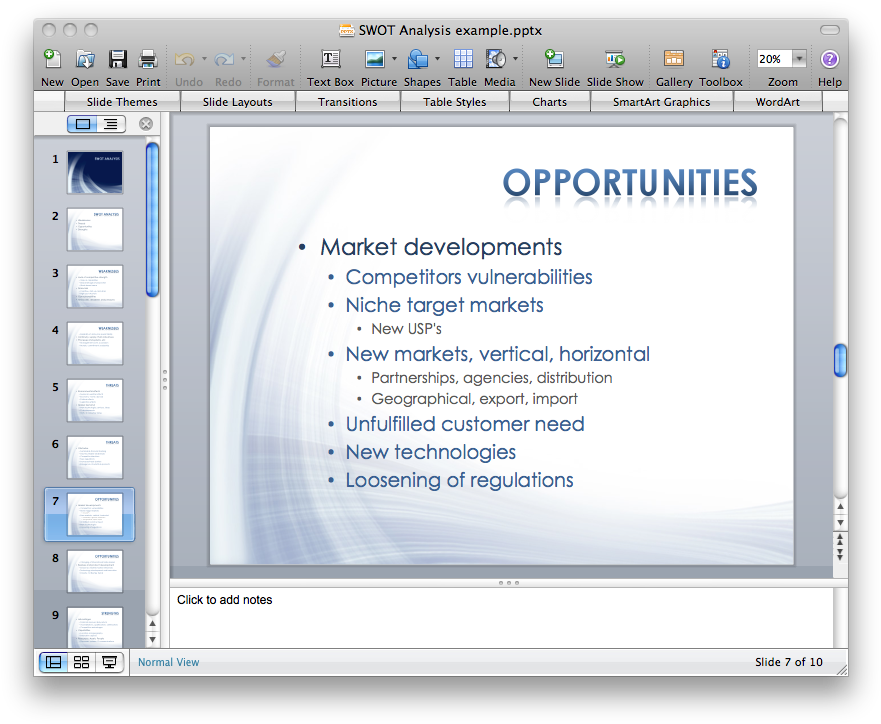Click the Save icon in toolbar
The height and width of the screenshot is (724, 881).
(x=117, y=60)
